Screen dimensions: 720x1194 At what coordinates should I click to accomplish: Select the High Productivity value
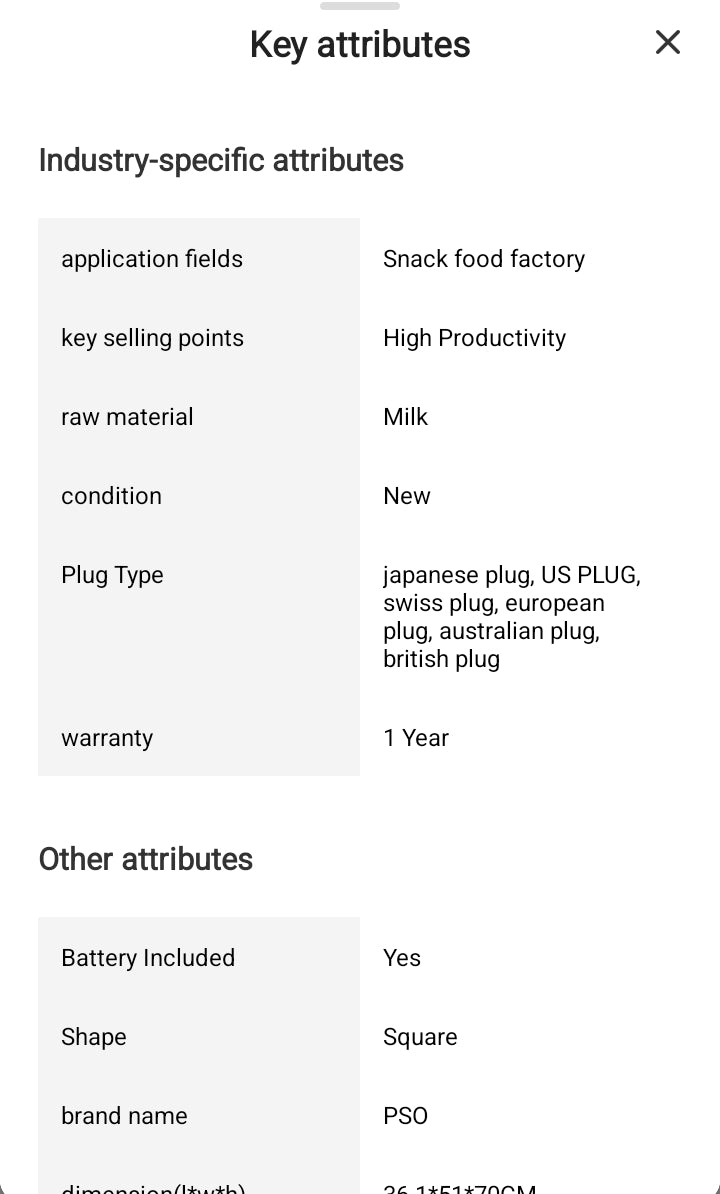pyautogui.click(x=474, y=338)
